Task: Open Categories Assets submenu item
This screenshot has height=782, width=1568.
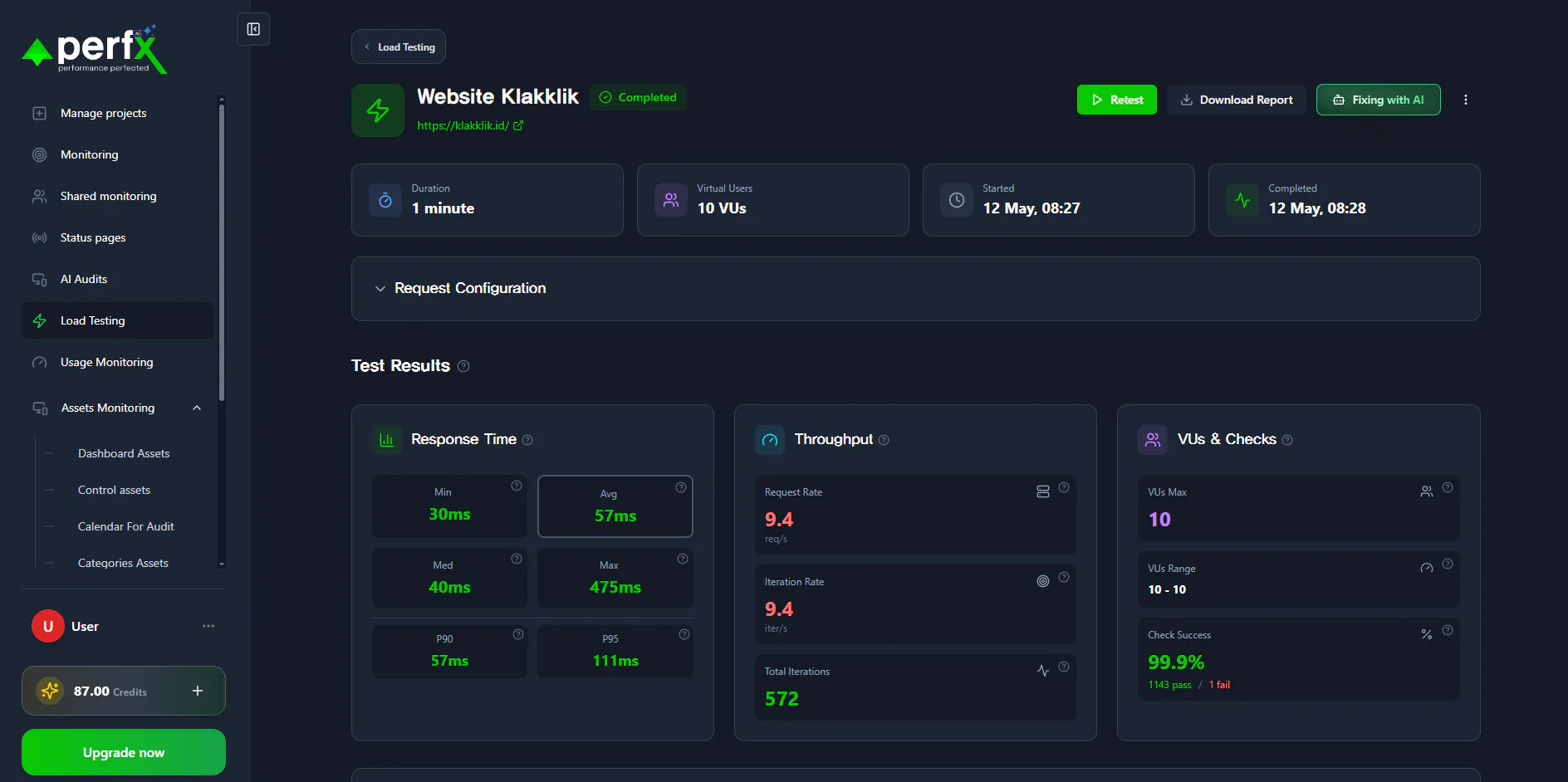Action: coord(123,563)
